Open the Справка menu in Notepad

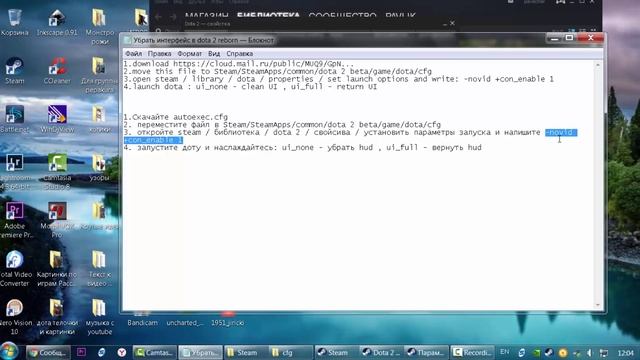pyautogui.click(x=239, y=53)
